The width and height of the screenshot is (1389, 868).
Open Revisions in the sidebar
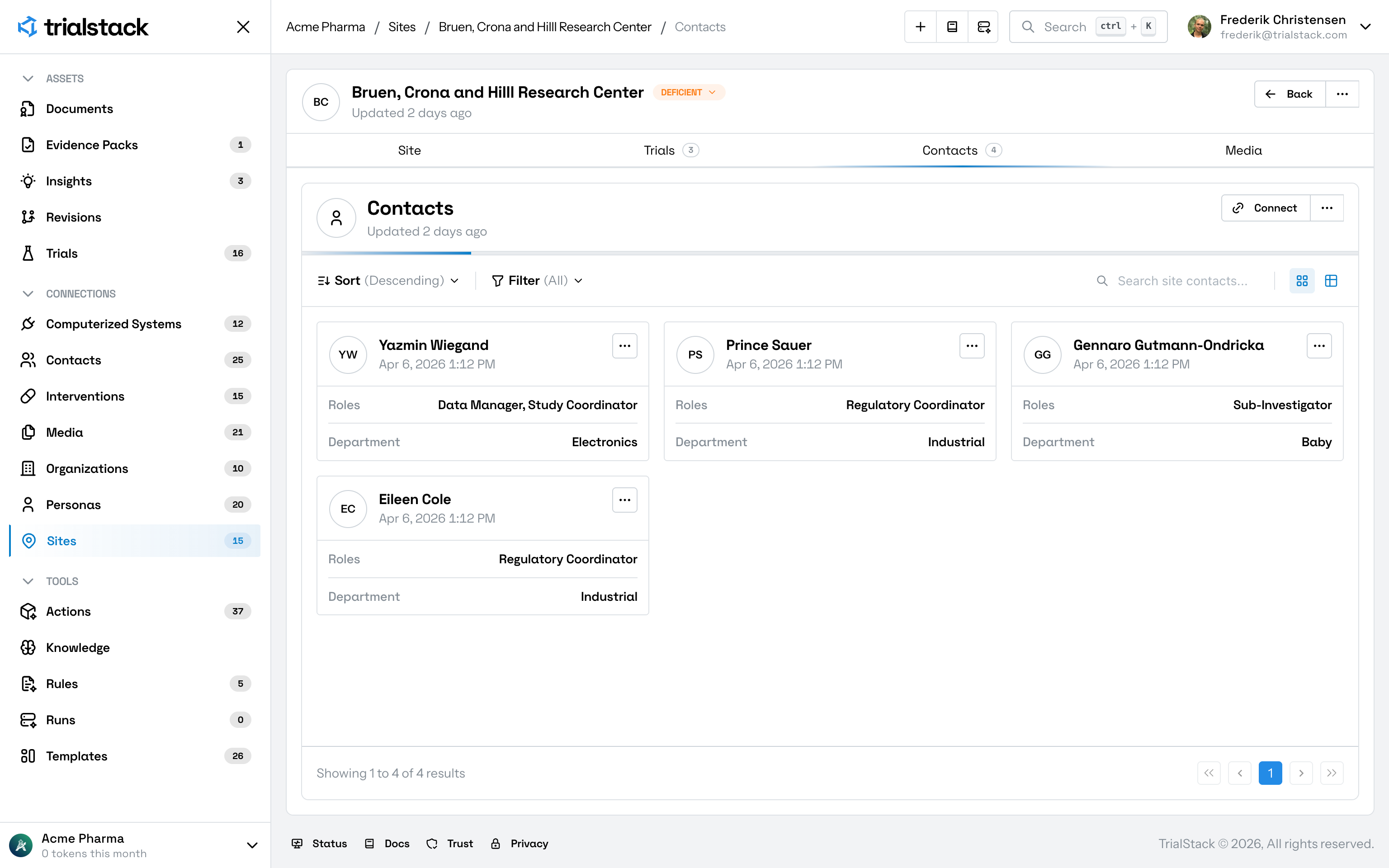(x=135, y=217)
